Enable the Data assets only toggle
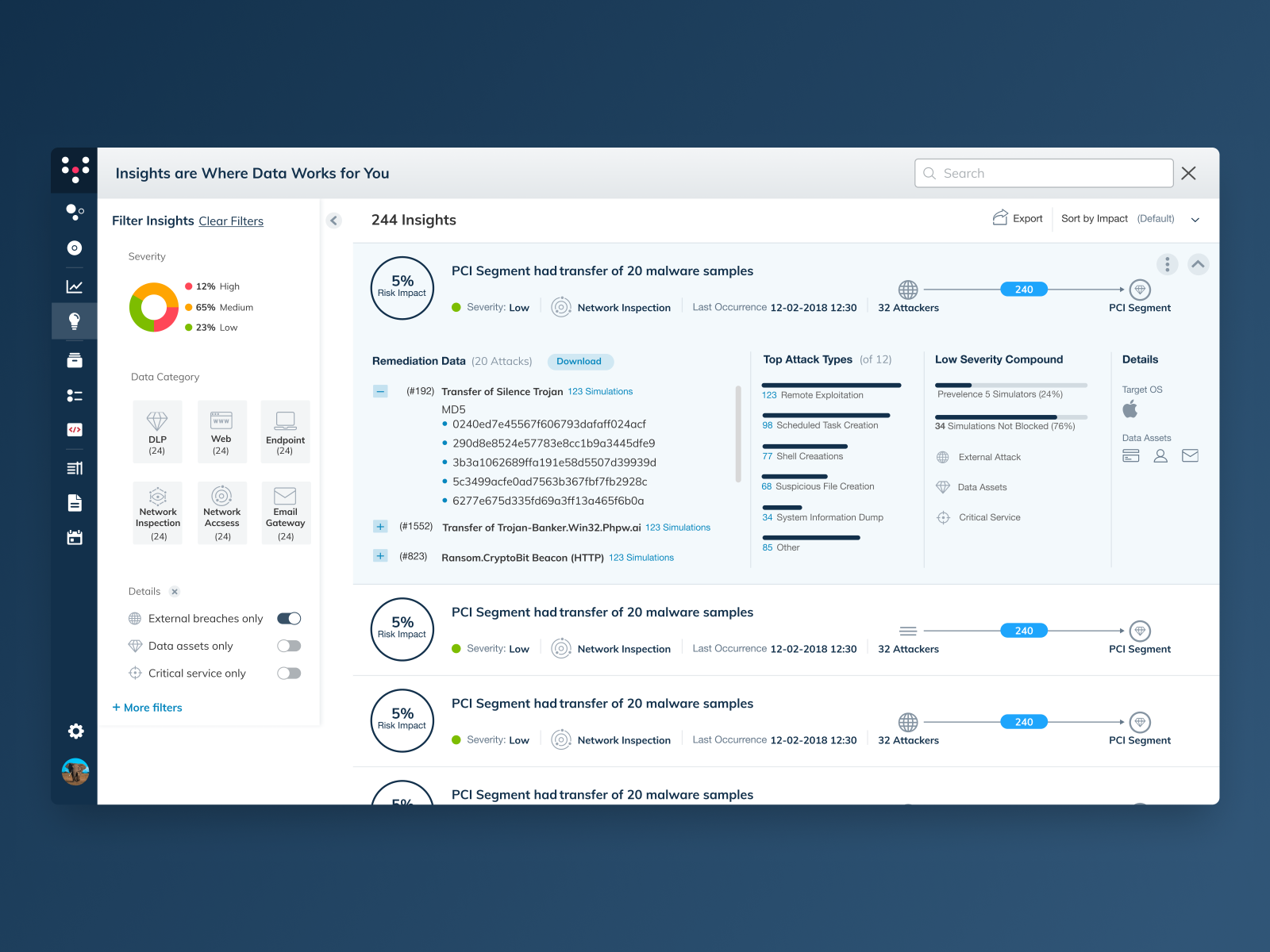1270x952 pixels. coord(288,646)
